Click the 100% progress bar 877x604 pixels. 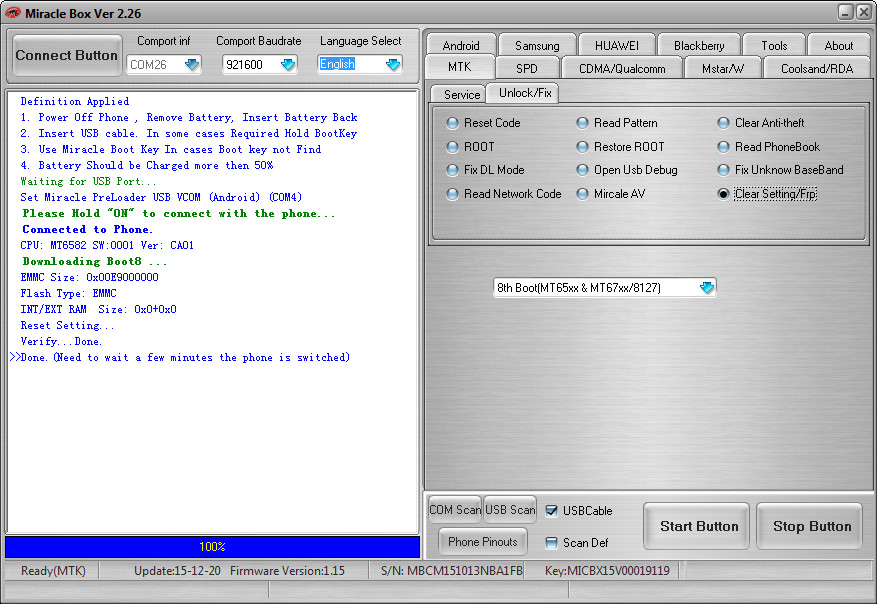point(213,547)
